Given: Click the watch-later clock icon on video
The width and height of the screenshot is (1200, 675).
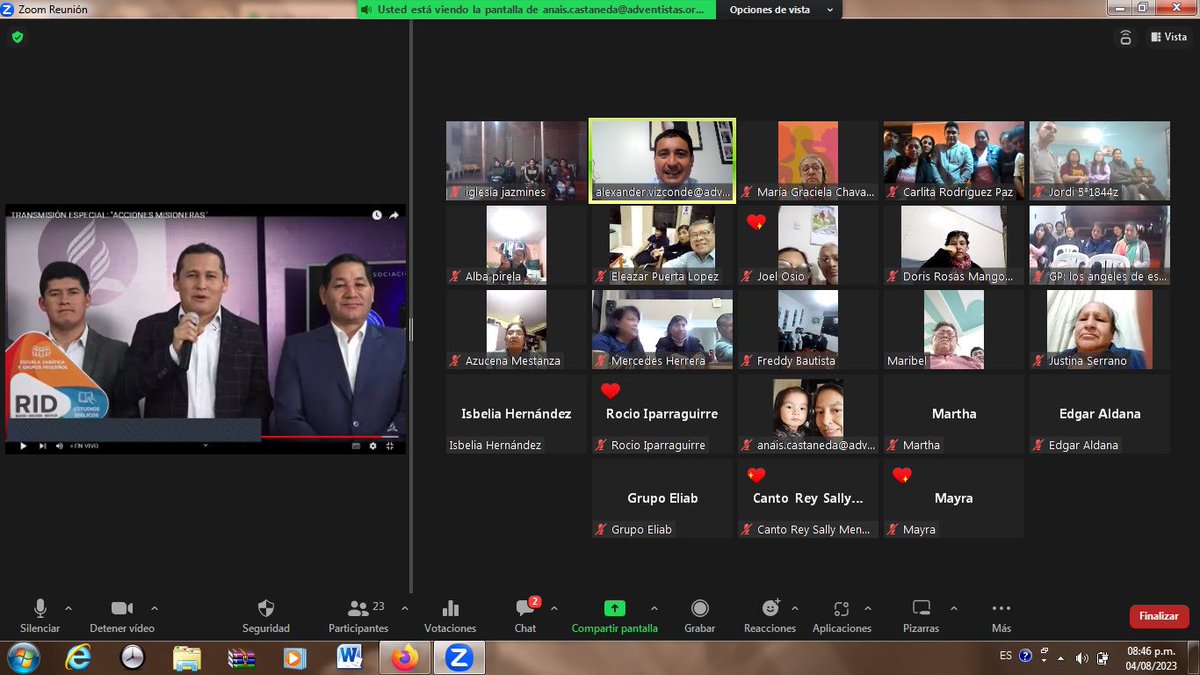Looking at the screenshot, I should coord(377,215).
